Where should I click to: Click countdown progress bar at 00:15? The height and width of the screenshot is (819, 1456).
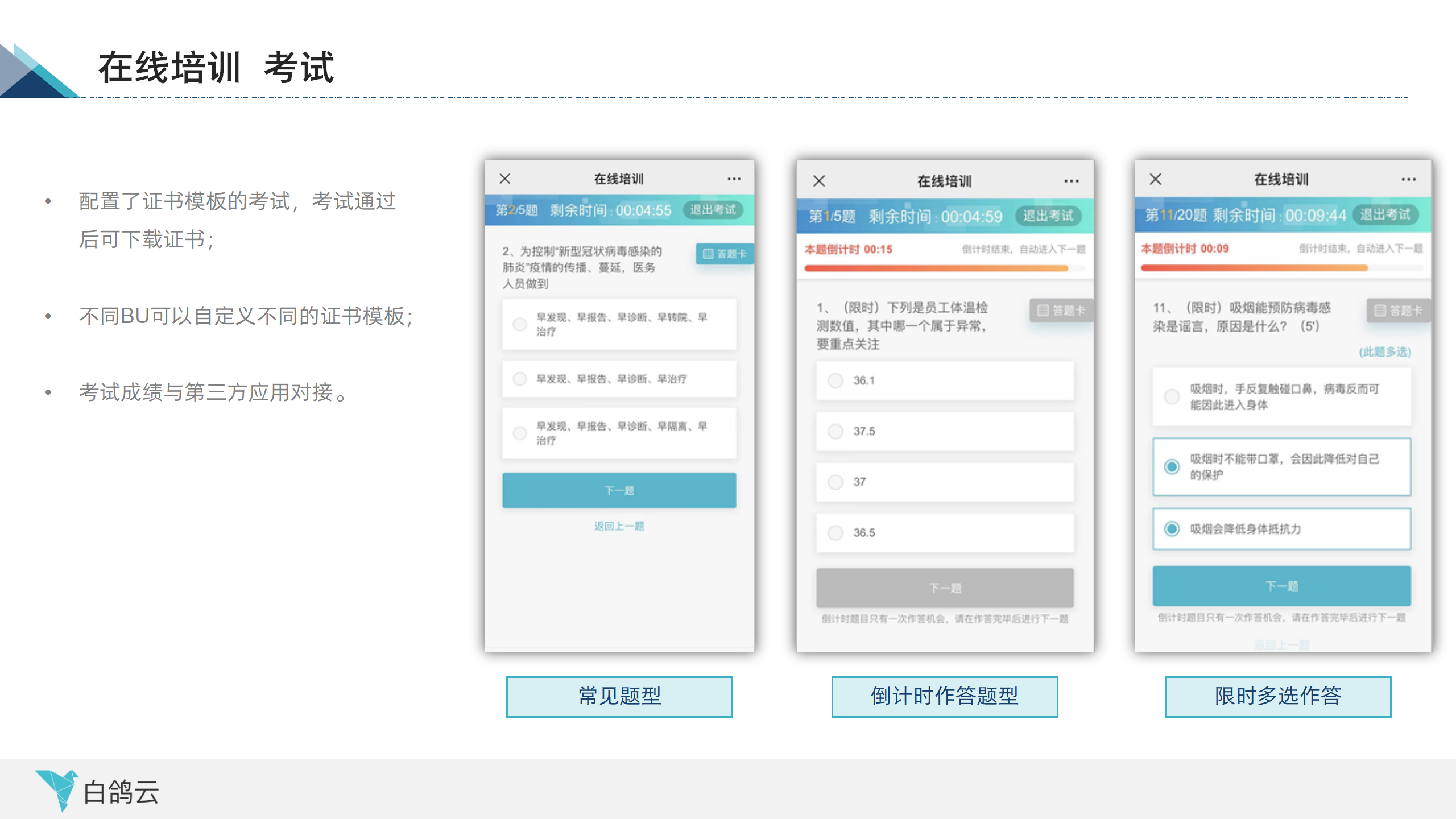(945, 268)
